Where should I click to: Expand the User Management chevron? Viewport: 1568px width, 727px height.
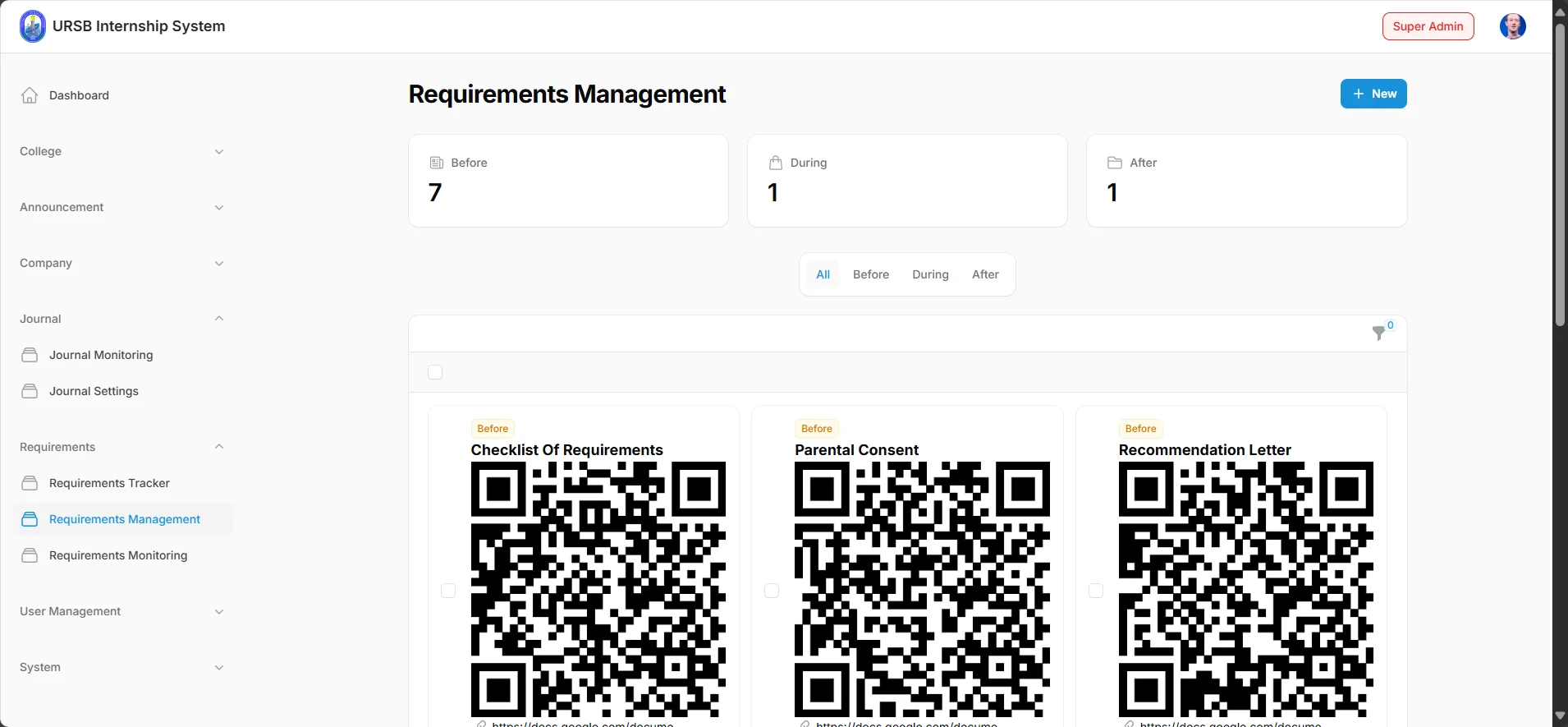click(219, 611)
